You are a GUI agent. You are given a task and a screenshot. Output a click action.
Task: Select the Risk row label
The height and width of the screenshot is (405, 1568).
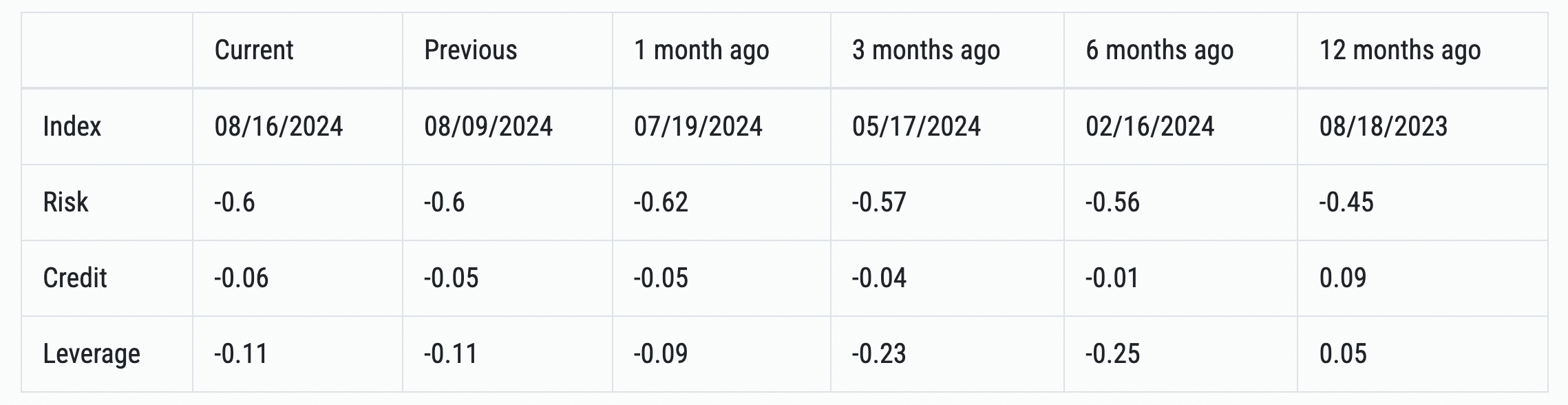click(x=65, y=202)
